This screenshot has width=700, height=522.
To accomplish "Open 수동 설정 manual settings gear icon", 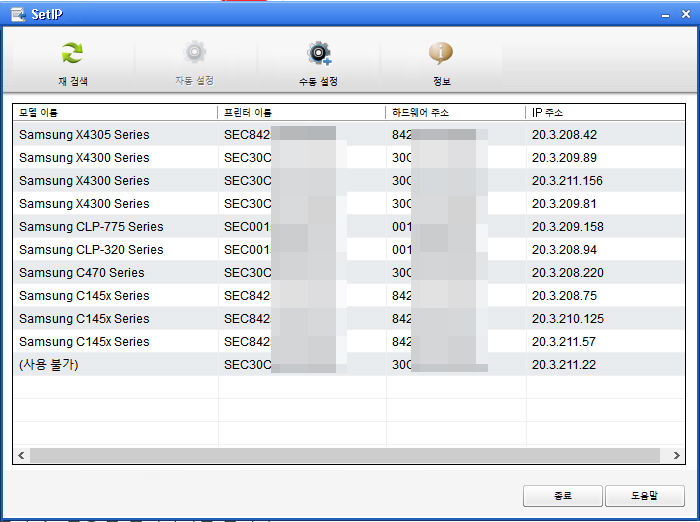I will pyautogui.click(x=319, y=54).
